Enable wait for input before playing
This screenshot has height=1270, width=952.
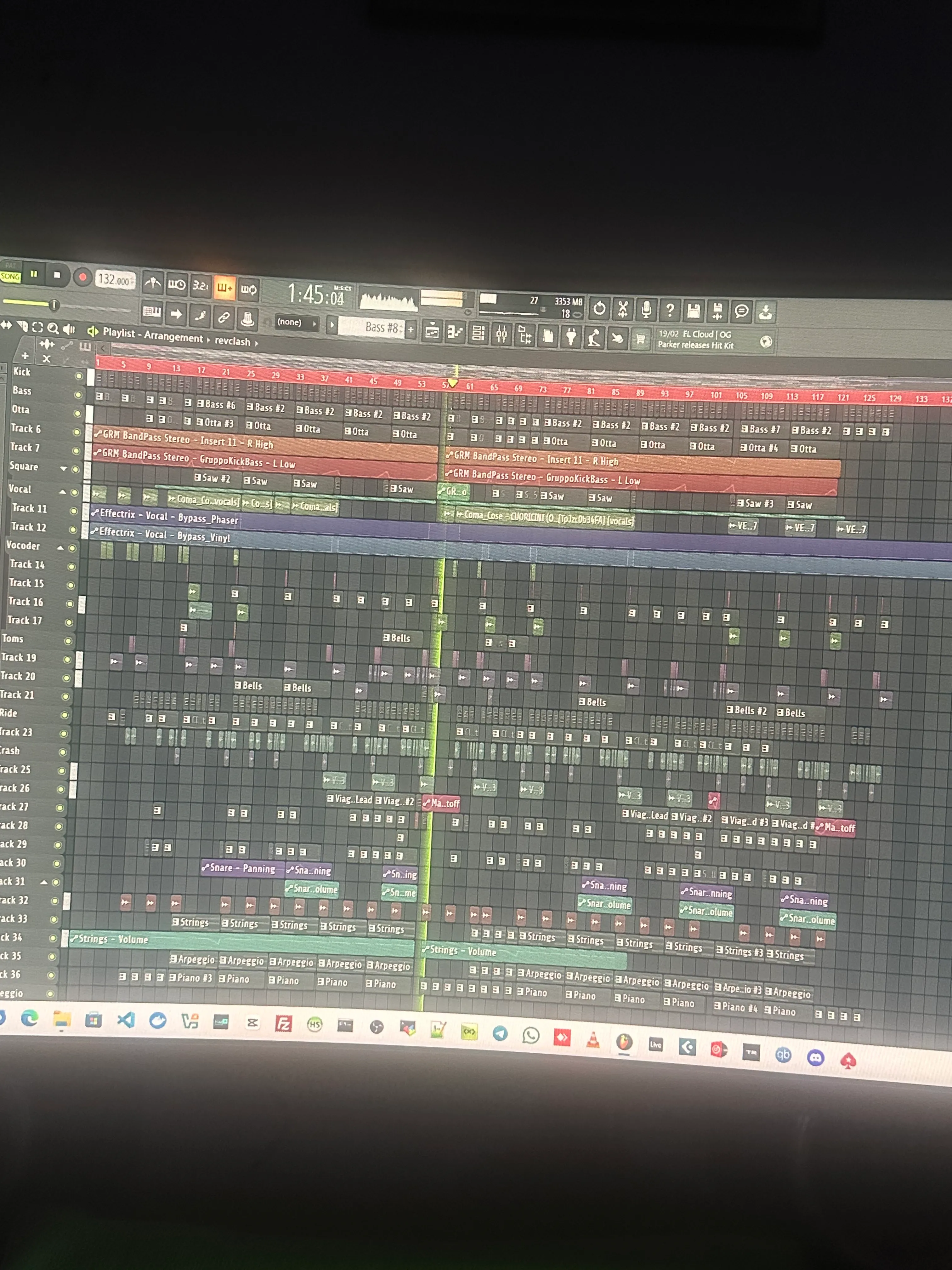177,284
